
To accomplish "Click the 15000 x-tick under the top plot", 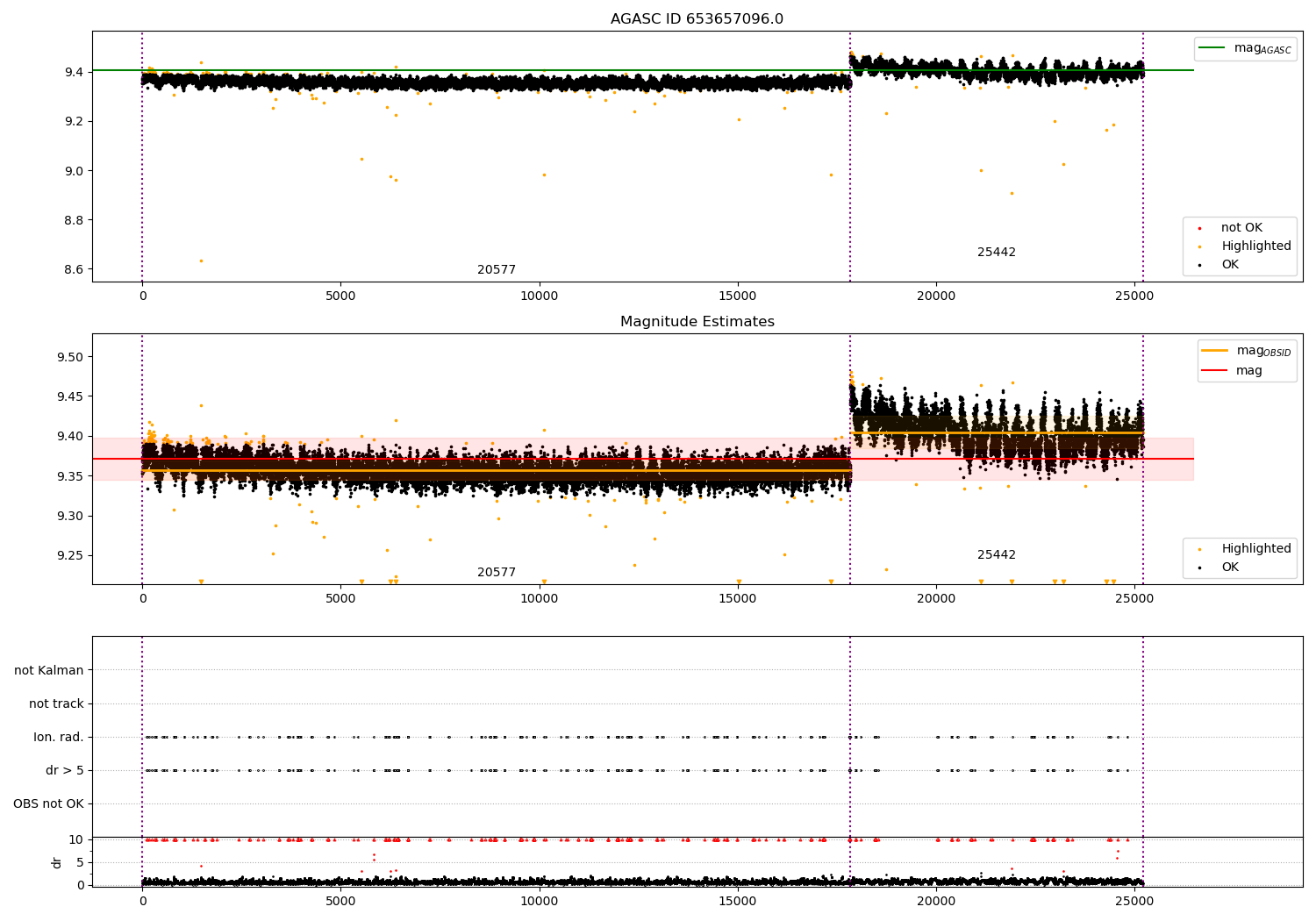I will (x=737, y=296).
